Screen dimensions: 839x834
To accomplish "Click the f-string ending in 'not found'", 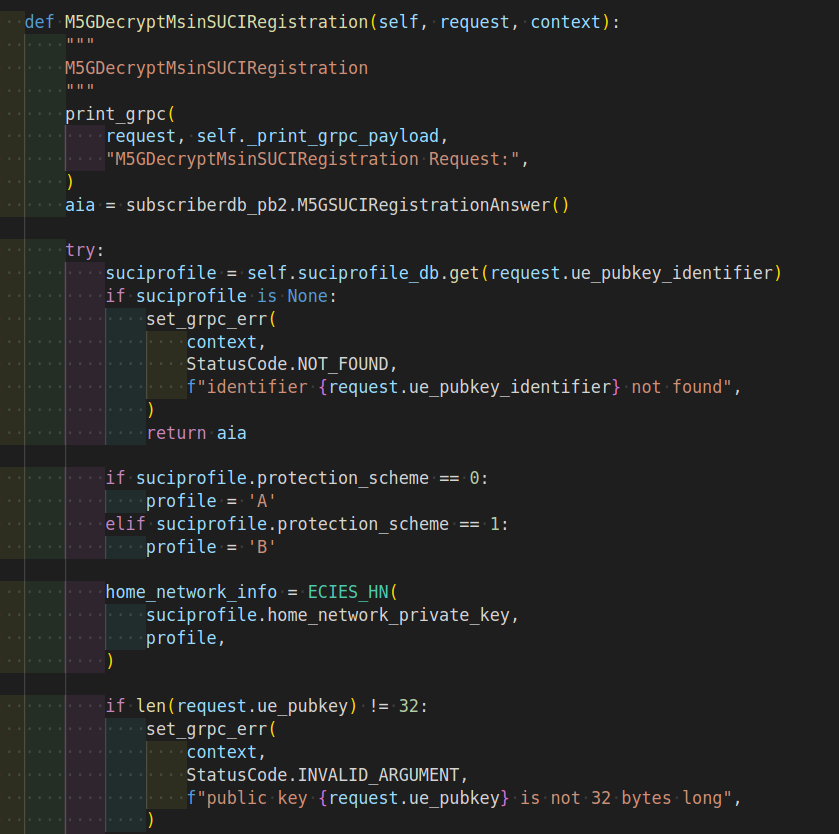I will click(459, 387).
